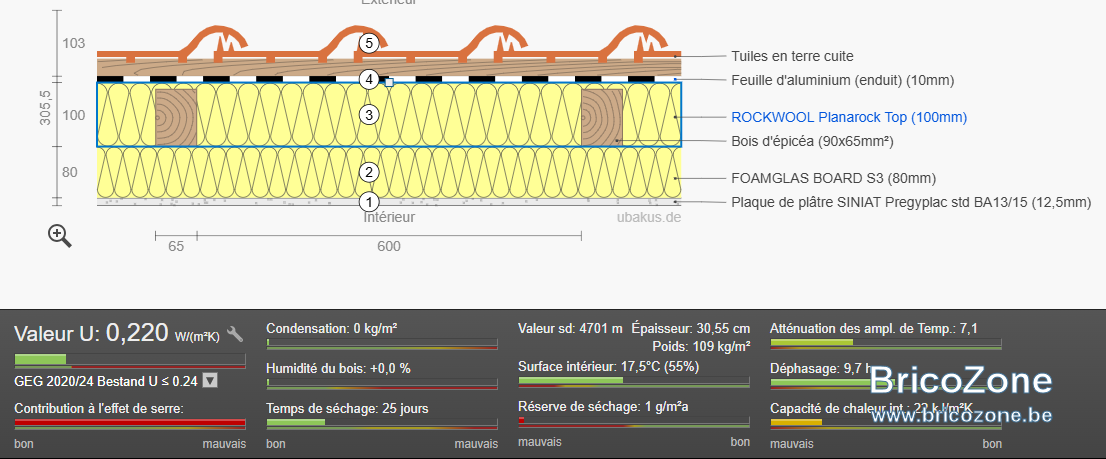
Task: Click the left spruce rafter in diagram
Action: click(176, 117)
